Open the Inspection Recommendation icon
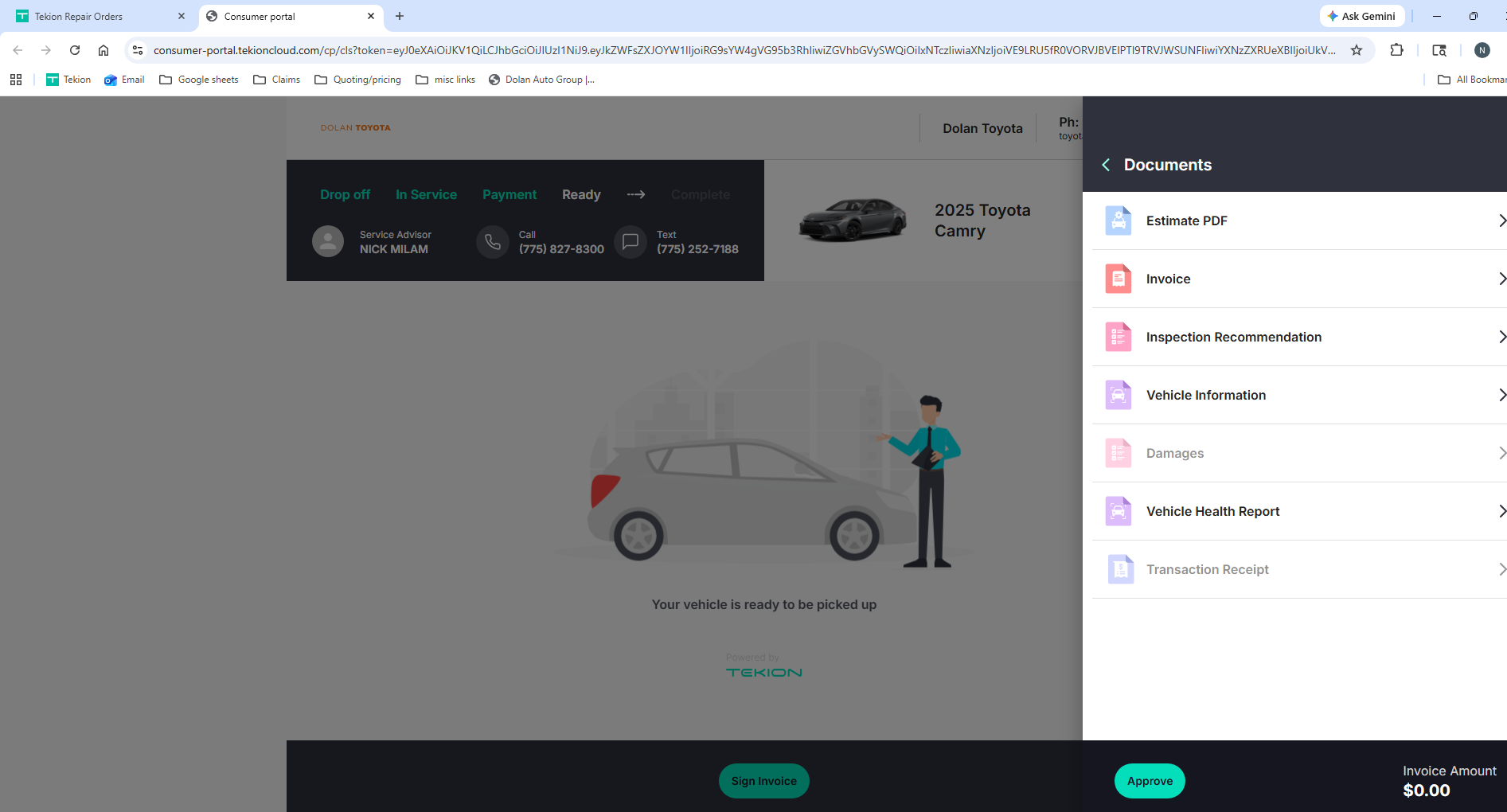Screen dimensions: 1507x812 pos(1119,337)
